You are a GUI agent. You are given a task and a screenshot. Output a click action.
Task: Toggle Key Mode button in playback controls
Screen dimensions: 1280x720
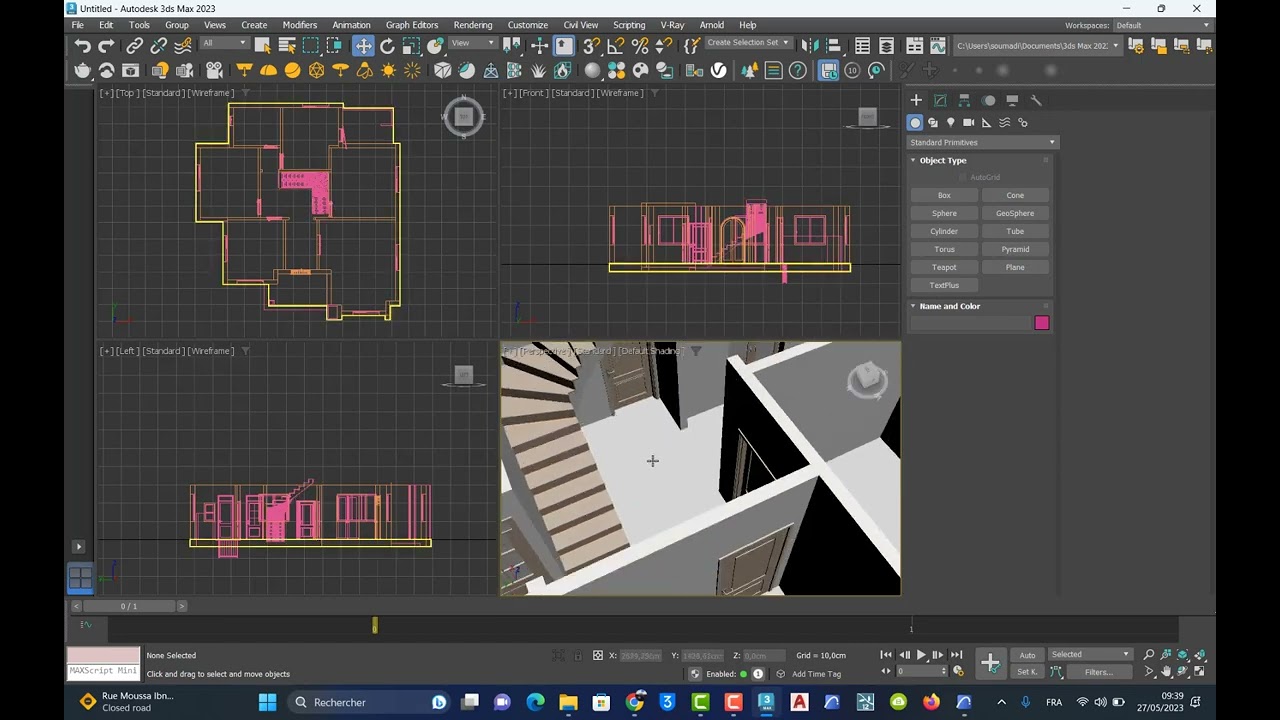click(886, 672)
